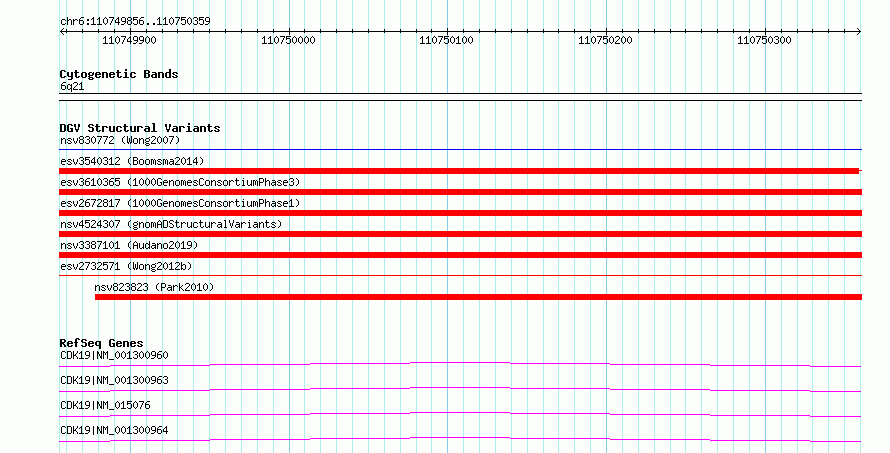Image resolution: width=890 pixels, height=453 pixels.
Task: Click the 6q21 band label
Action: click(72, 87)
